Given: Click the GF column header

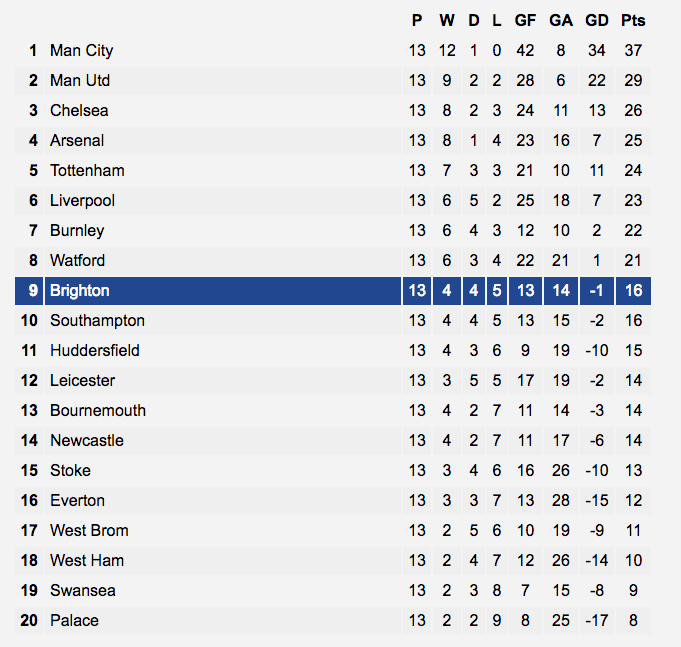Looking at the screenshot, I should point(525,20).
